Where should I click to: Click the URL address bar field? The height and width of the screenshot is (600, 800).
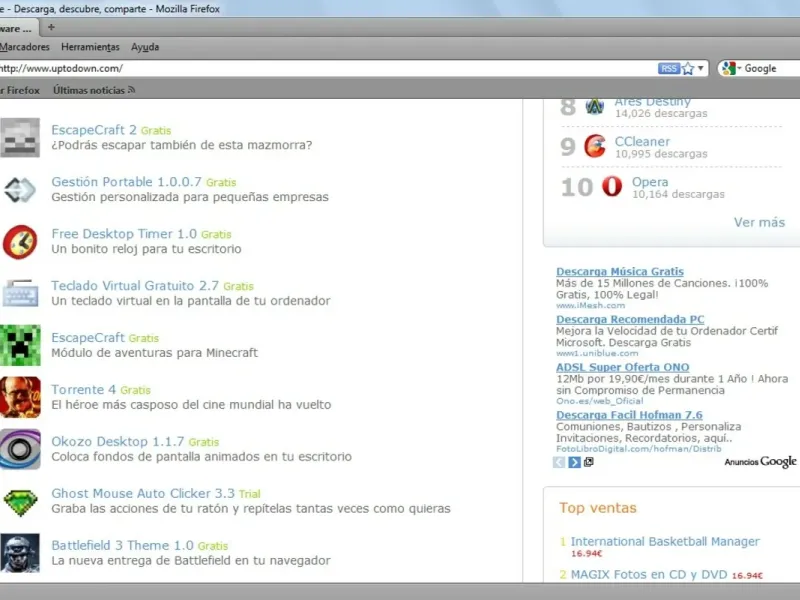pos(327,68)
